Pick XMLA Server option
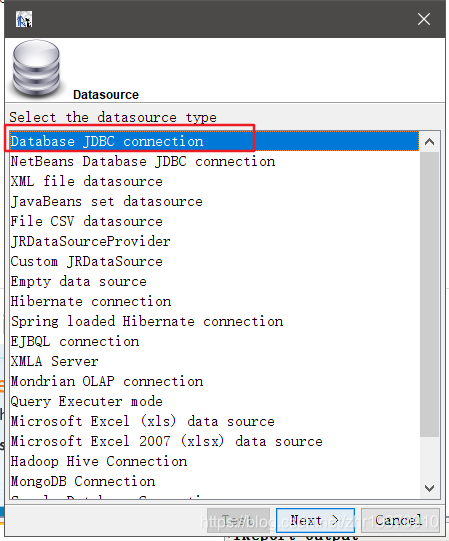 pos(214,361)
